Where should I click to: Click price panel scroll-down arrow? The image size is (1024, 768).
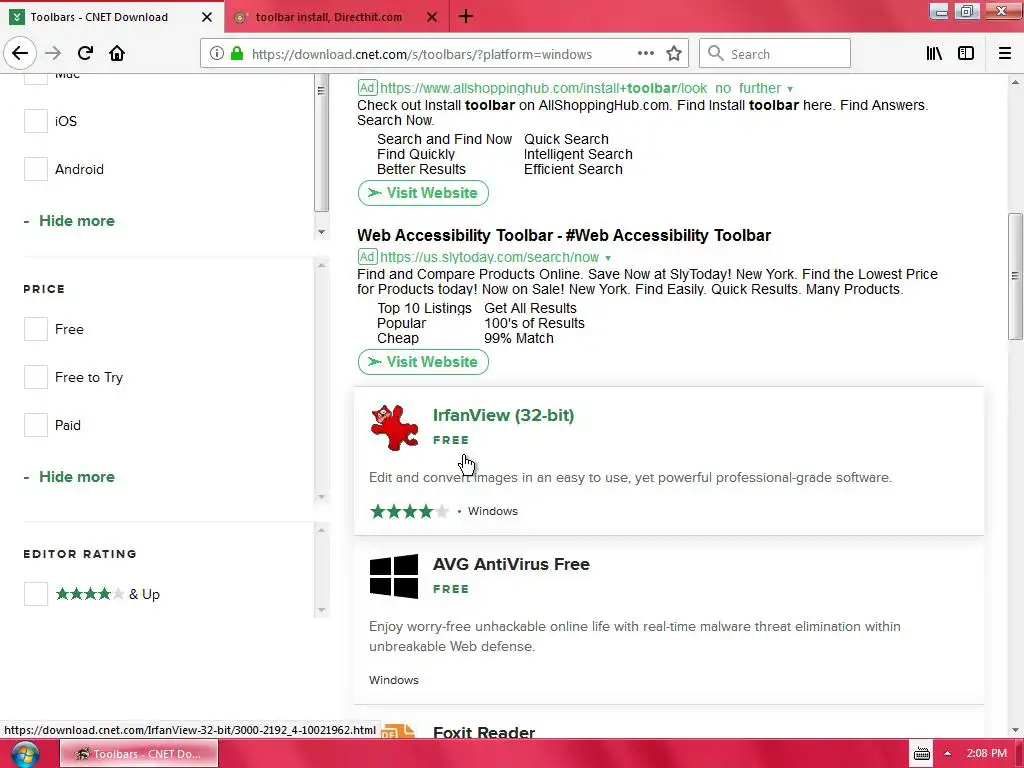(x=321, y=497)
